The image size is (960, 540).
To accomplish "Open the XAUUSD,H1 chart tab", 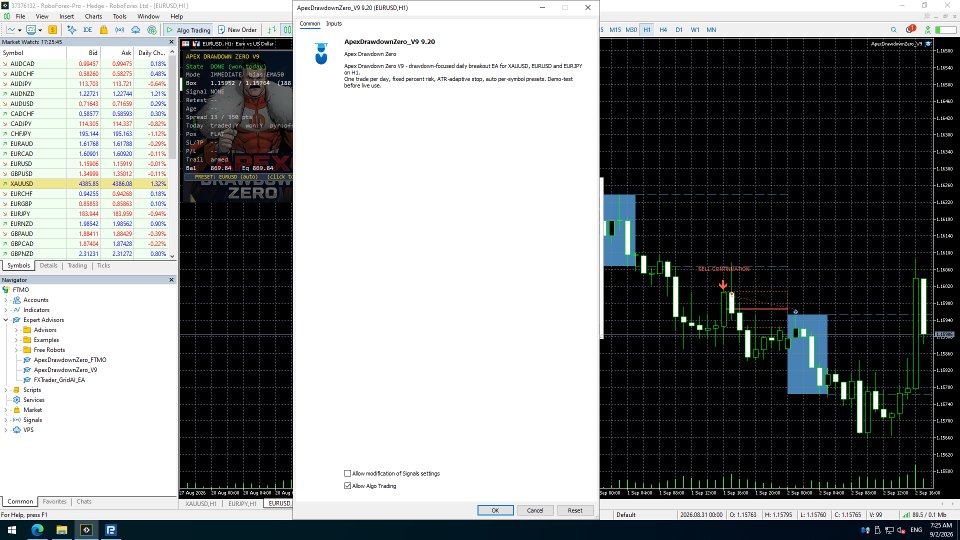I will click(x=201, y=503).
